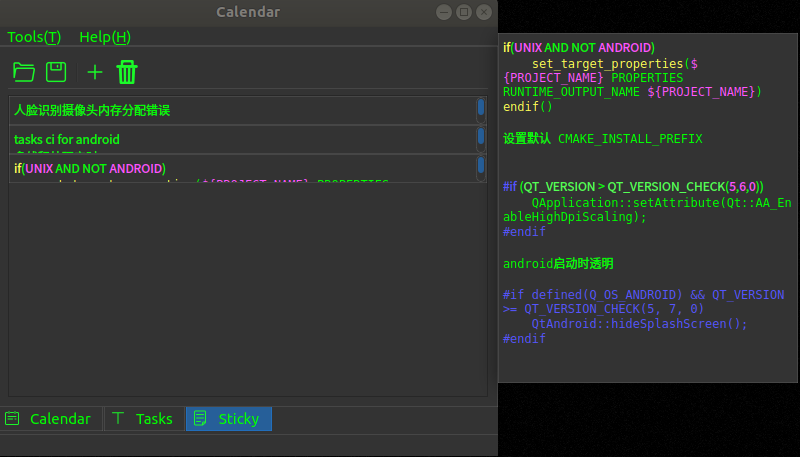Image resolution: width=800 pixels, height=457 pixels.
Task: Open the Help(H) menu
Action: 105,37
